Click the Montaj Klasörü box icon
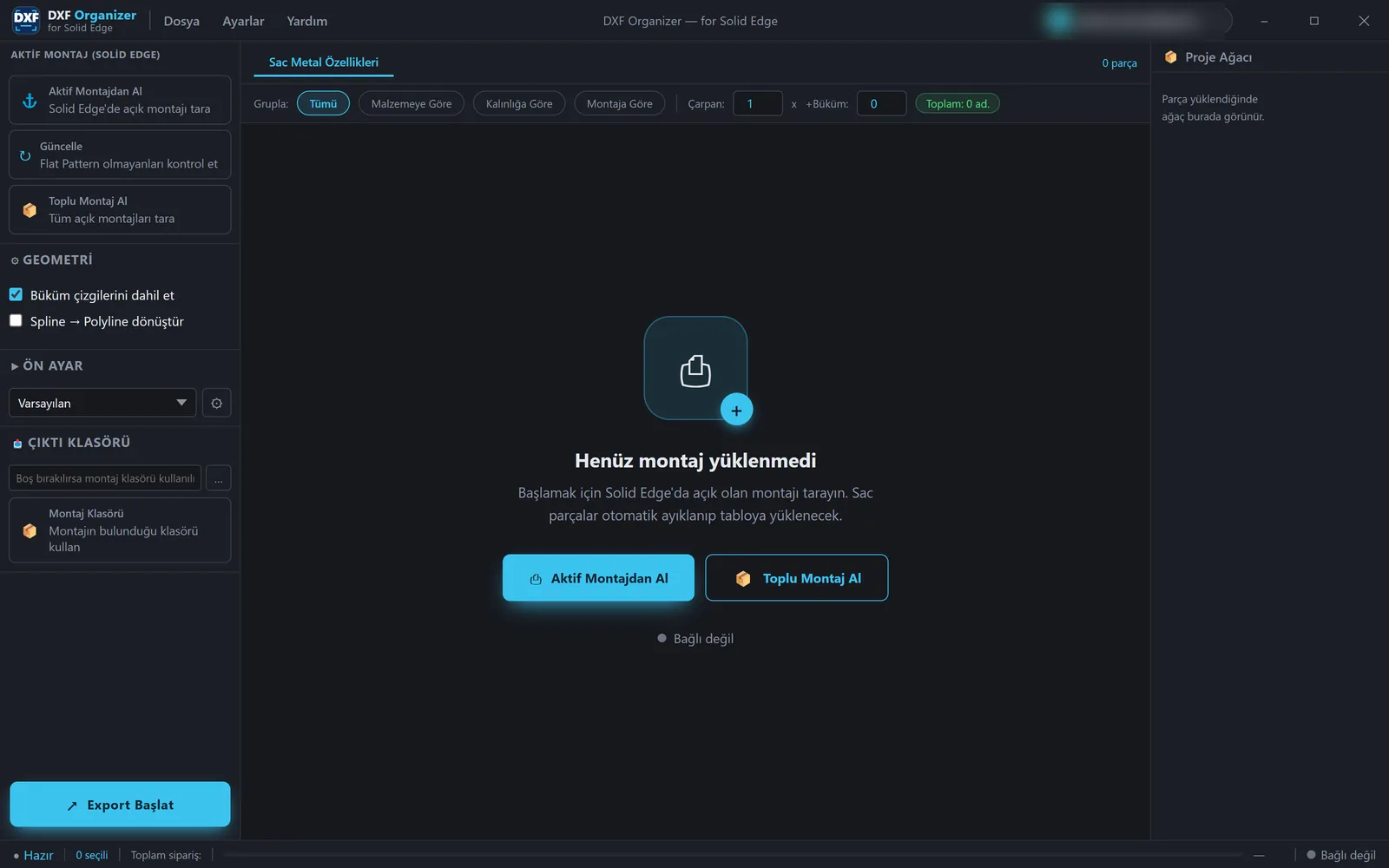Viewport: 1389px width, 868px height. [30, 530]
